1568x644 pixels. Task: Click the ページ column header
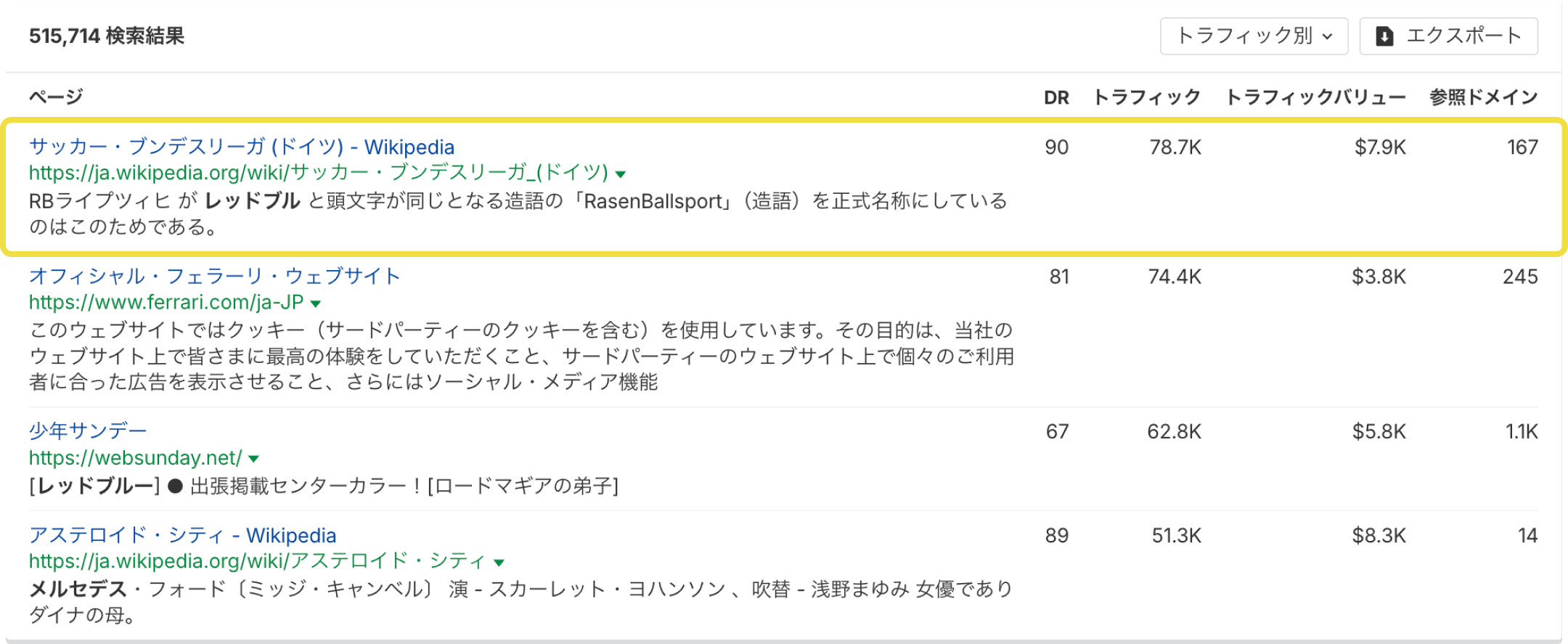click(x=56, y=97)
